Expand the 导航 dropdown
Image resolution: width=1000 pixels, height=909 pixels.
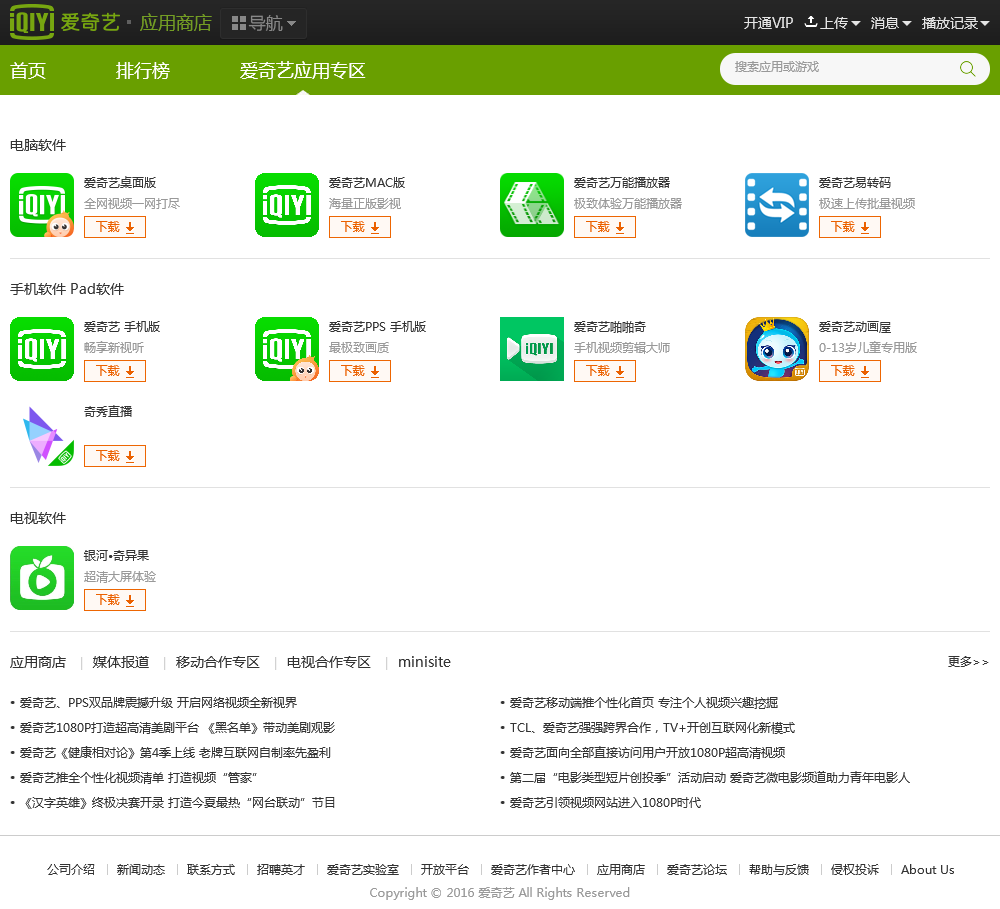pos(263,24)
